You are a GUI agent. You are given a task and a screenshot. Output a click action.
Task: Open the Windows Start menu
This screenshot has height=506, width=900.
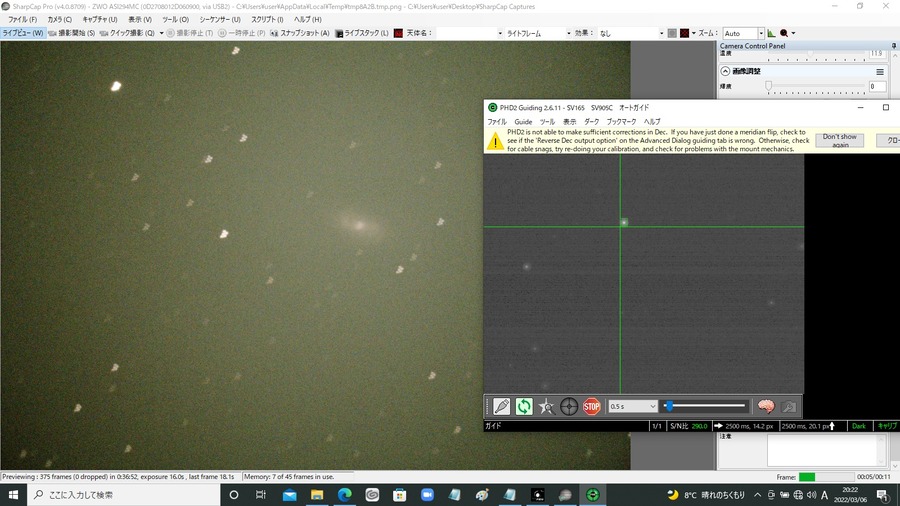pos(13,495)
